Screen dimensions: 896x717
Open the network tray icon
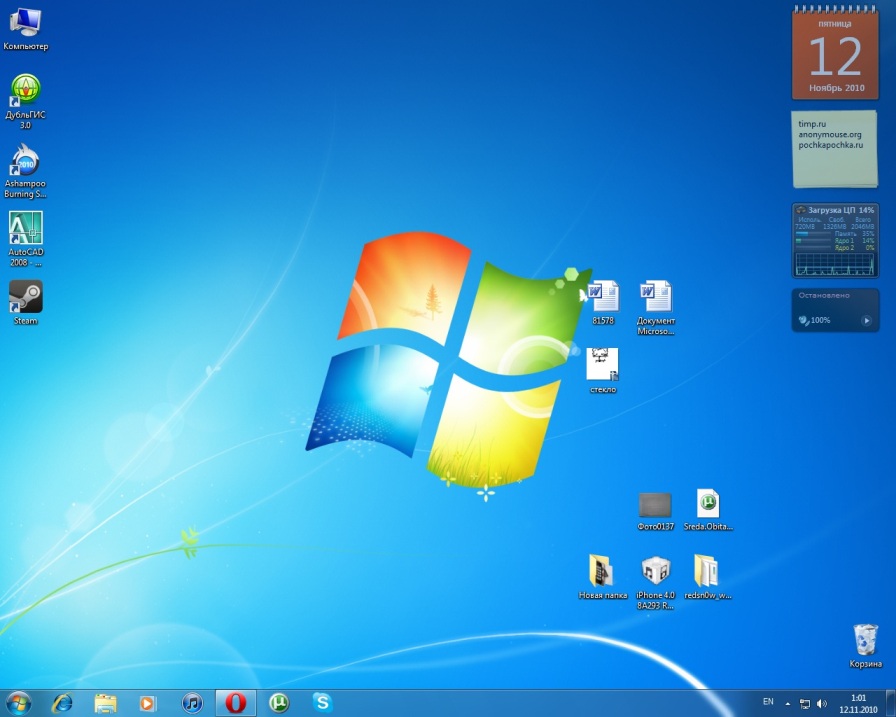805,704
